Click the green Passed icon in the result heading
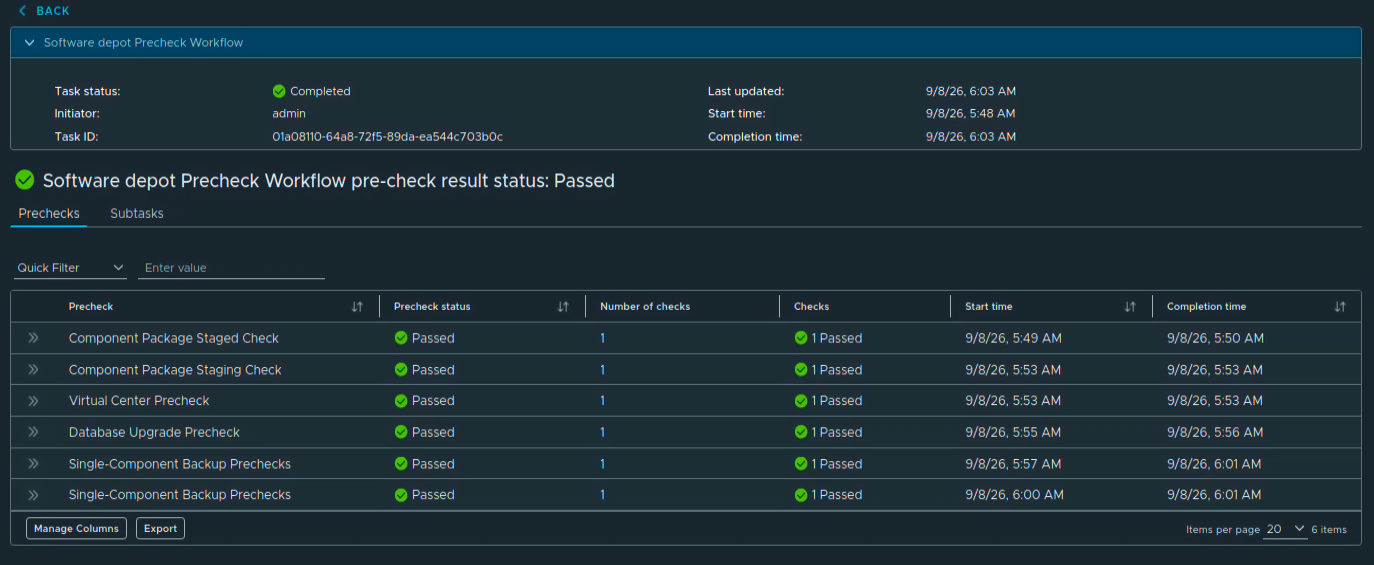The image size is (1374, 565). [25, 180]
